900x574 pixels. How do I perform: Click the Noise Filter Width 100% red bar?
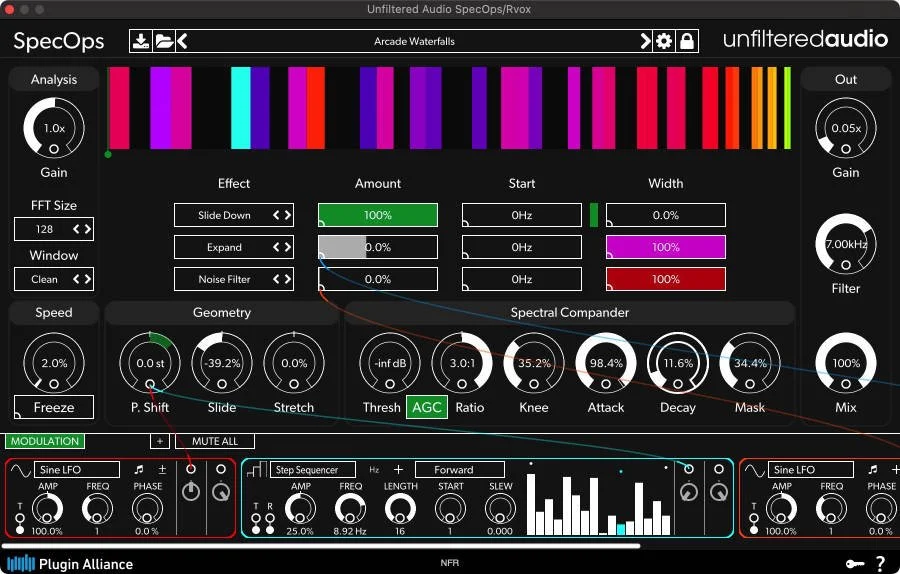pos(666,280)
